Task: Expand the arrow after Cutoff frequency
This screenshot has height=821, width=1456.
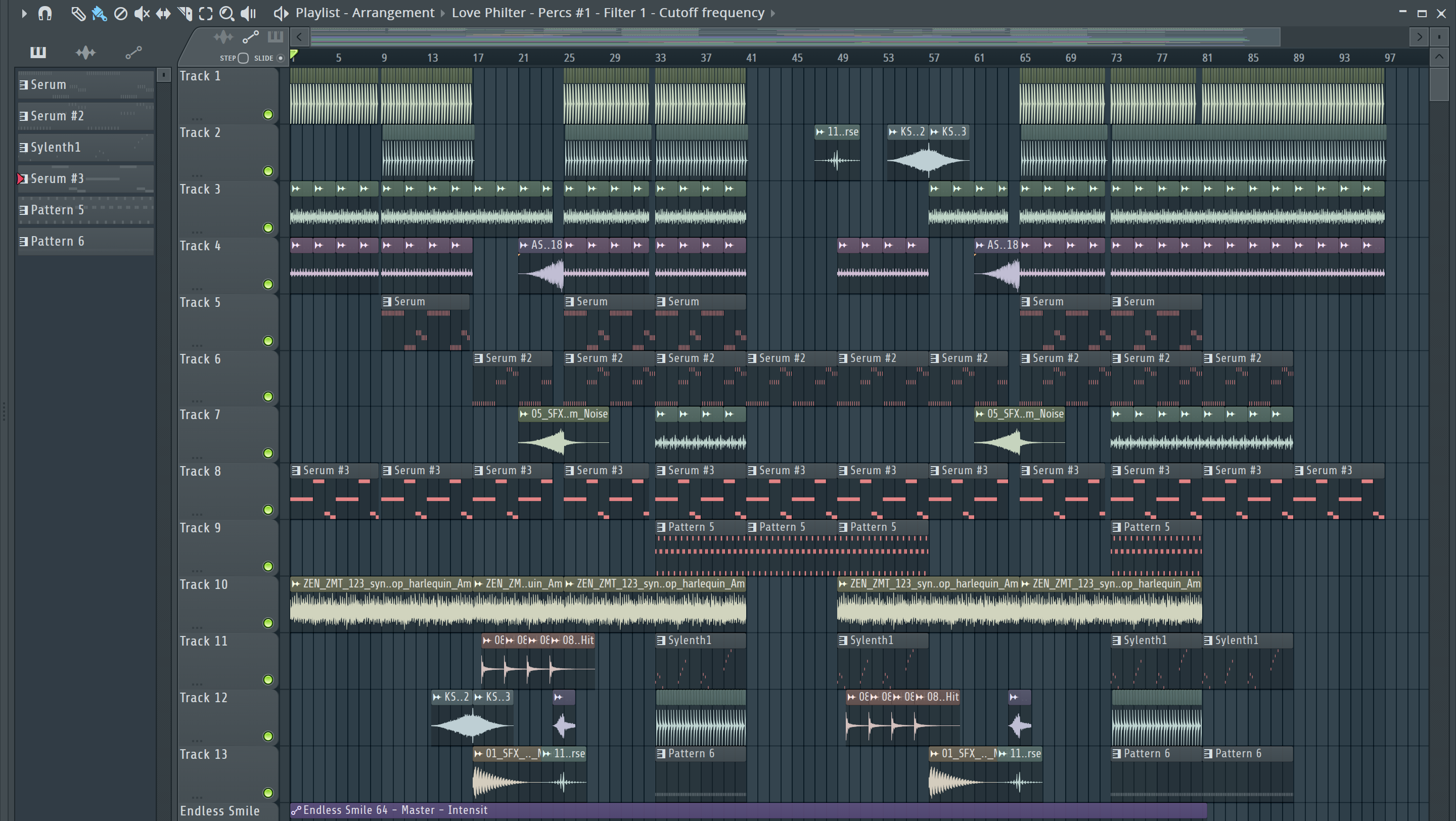Action: click(x=772, y=13)
